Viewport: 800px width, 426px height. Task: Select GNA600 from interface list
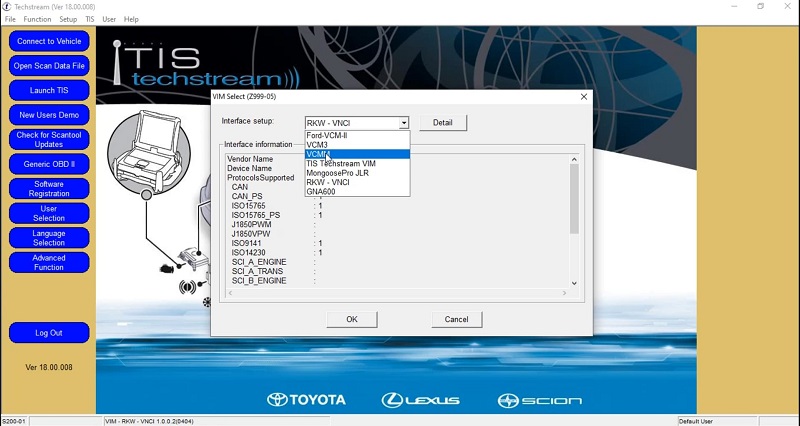click(x=357, y=192)
